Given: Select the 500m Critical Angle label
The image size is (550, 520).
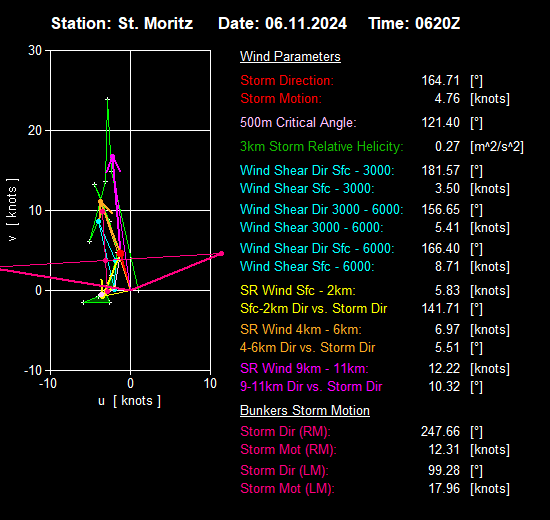Looking at the screenshot, I should click(x=298, y=122).
